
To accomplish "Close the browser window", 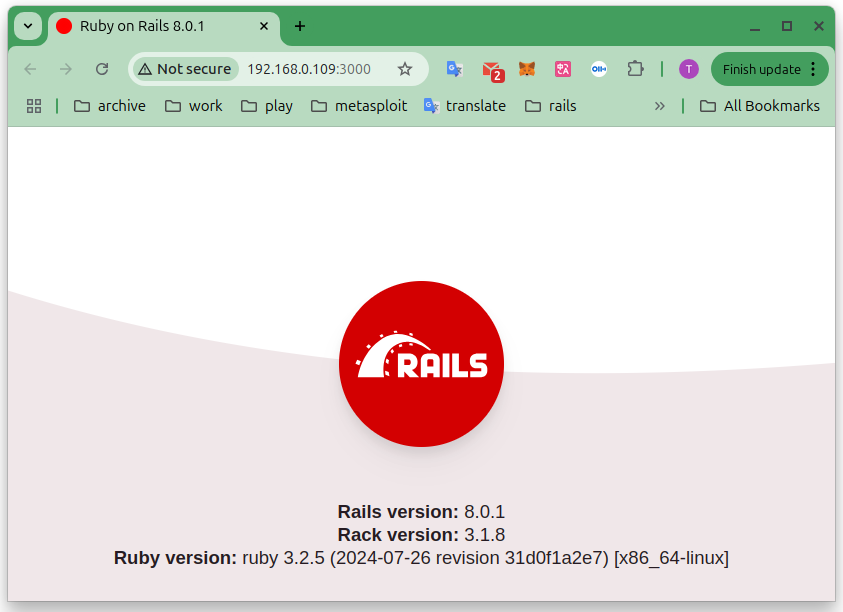I will click(x=819, y=26).
